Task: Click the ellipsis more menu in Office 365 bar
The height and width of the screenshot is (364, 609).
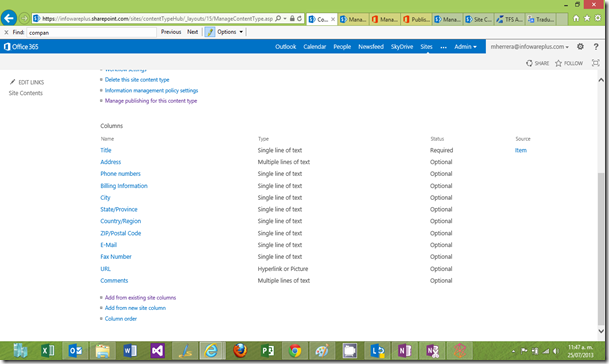Action: (x=443, y=47)
